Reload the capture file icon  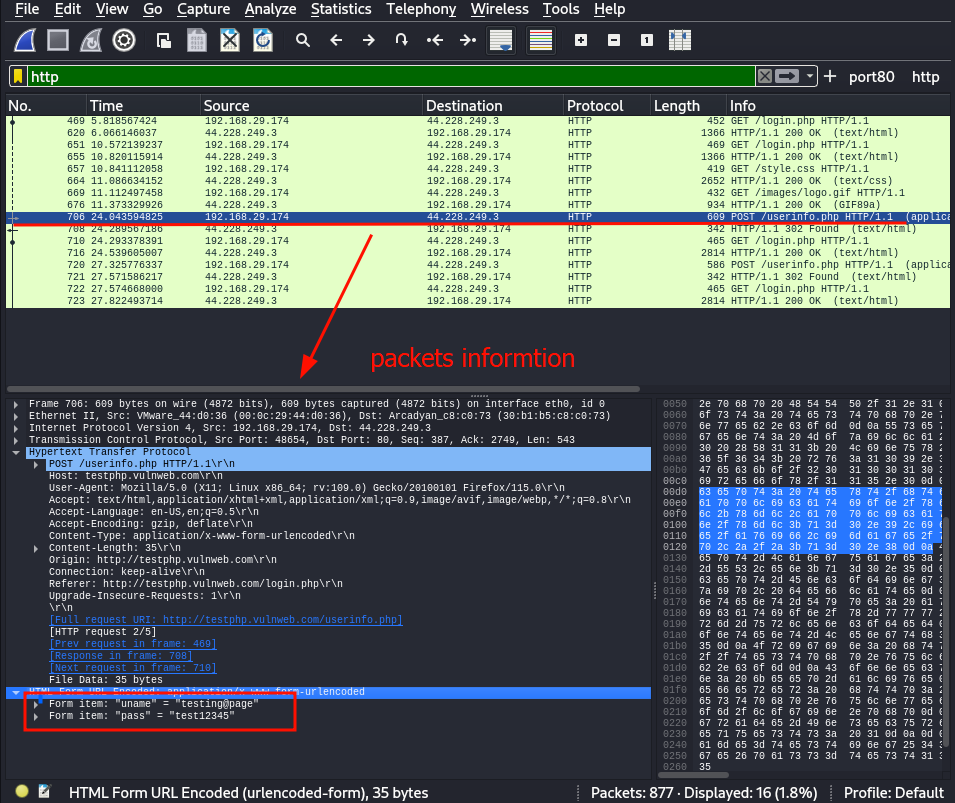[x=263, y=41]
